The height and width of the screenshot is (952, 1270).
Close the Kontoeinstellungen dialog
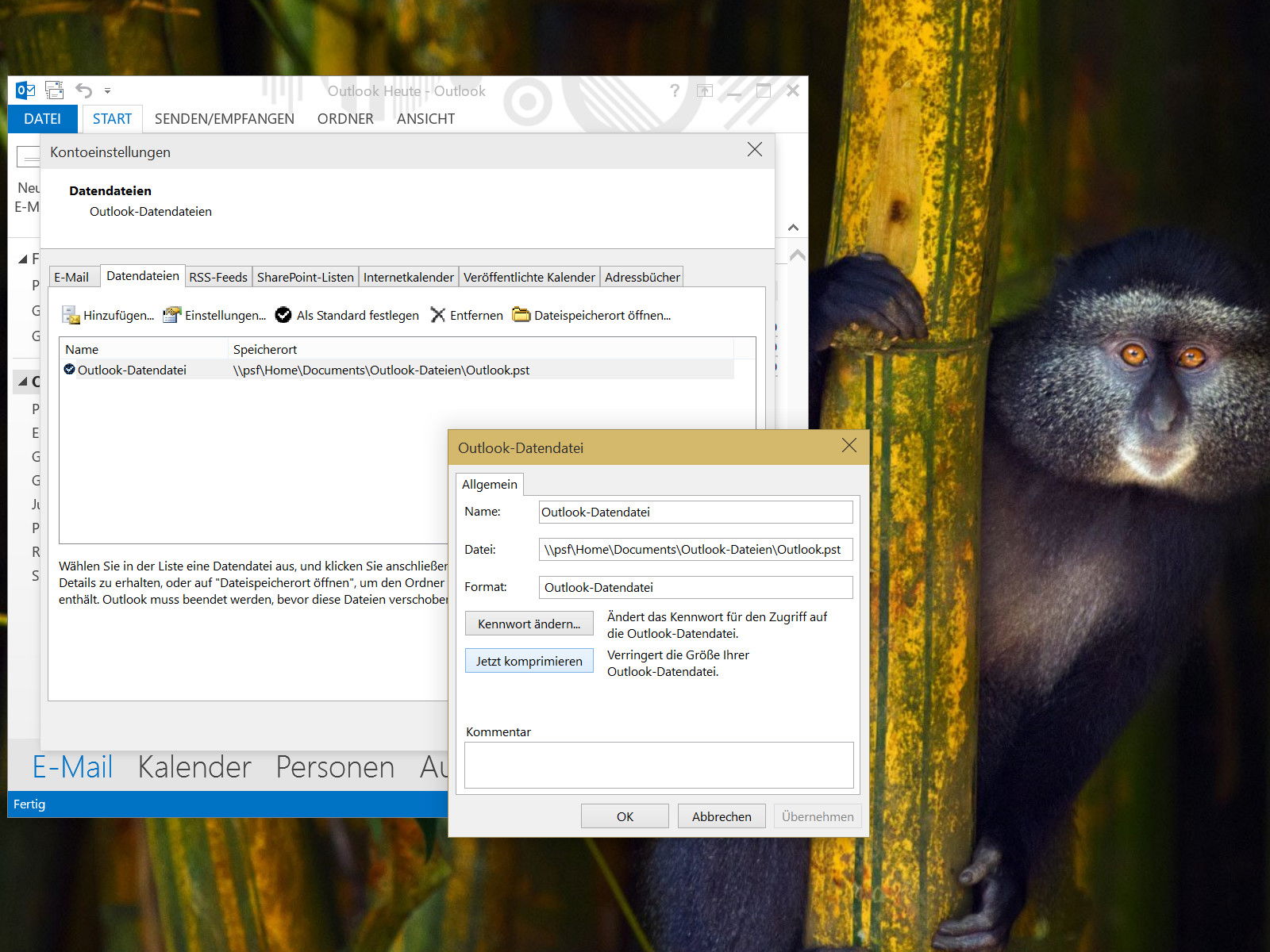coord(755,150)
